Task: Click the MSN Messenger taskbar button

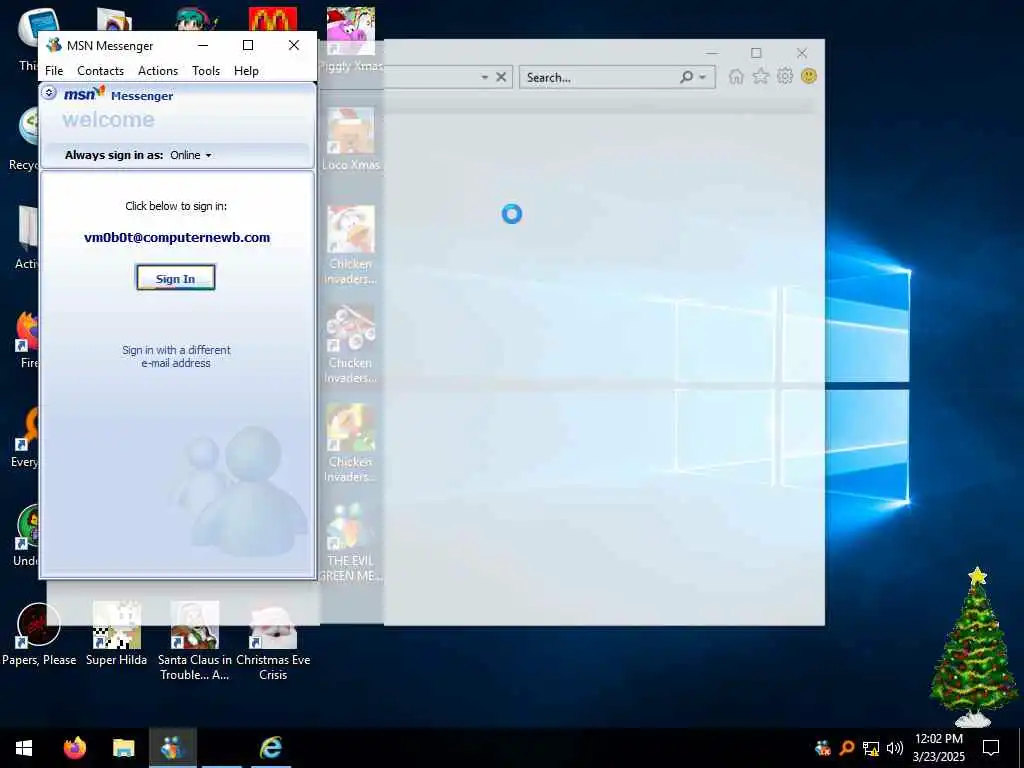Action: pos(173,748)
